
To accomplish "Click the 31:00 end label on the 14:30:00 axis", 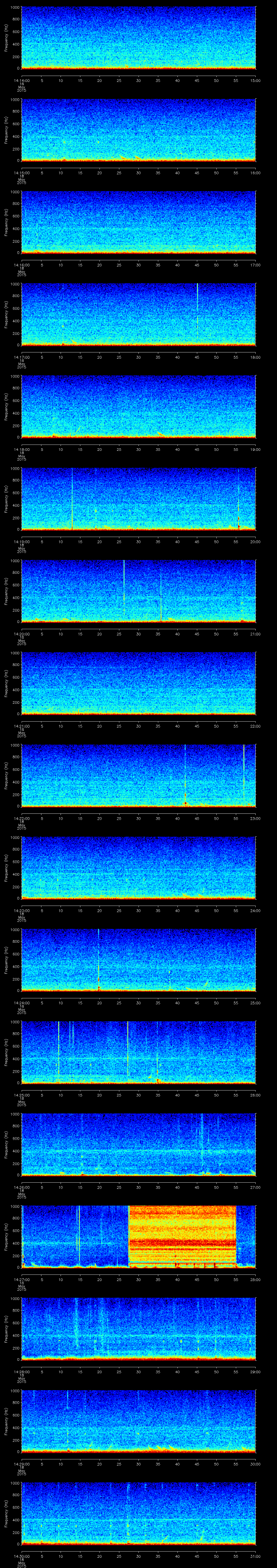I will point(255,1556).
